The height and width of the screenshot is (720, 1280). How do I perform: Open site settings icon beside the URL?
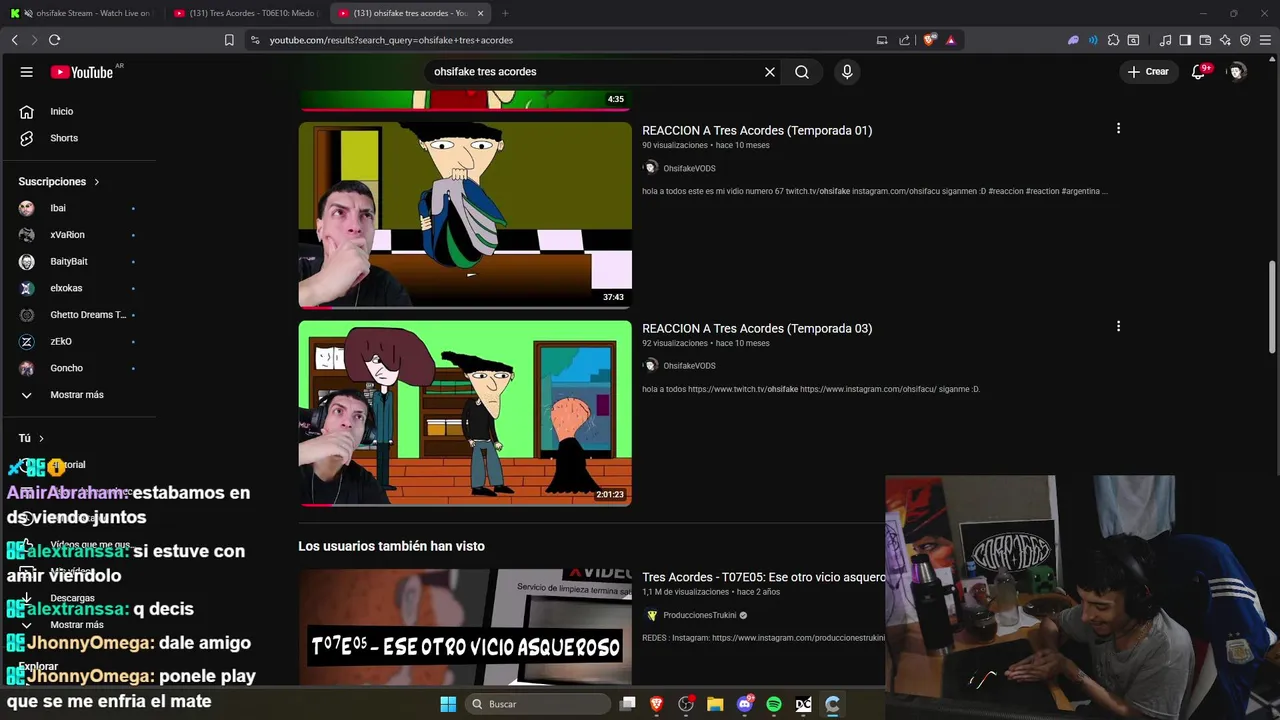tap(255, 40)
